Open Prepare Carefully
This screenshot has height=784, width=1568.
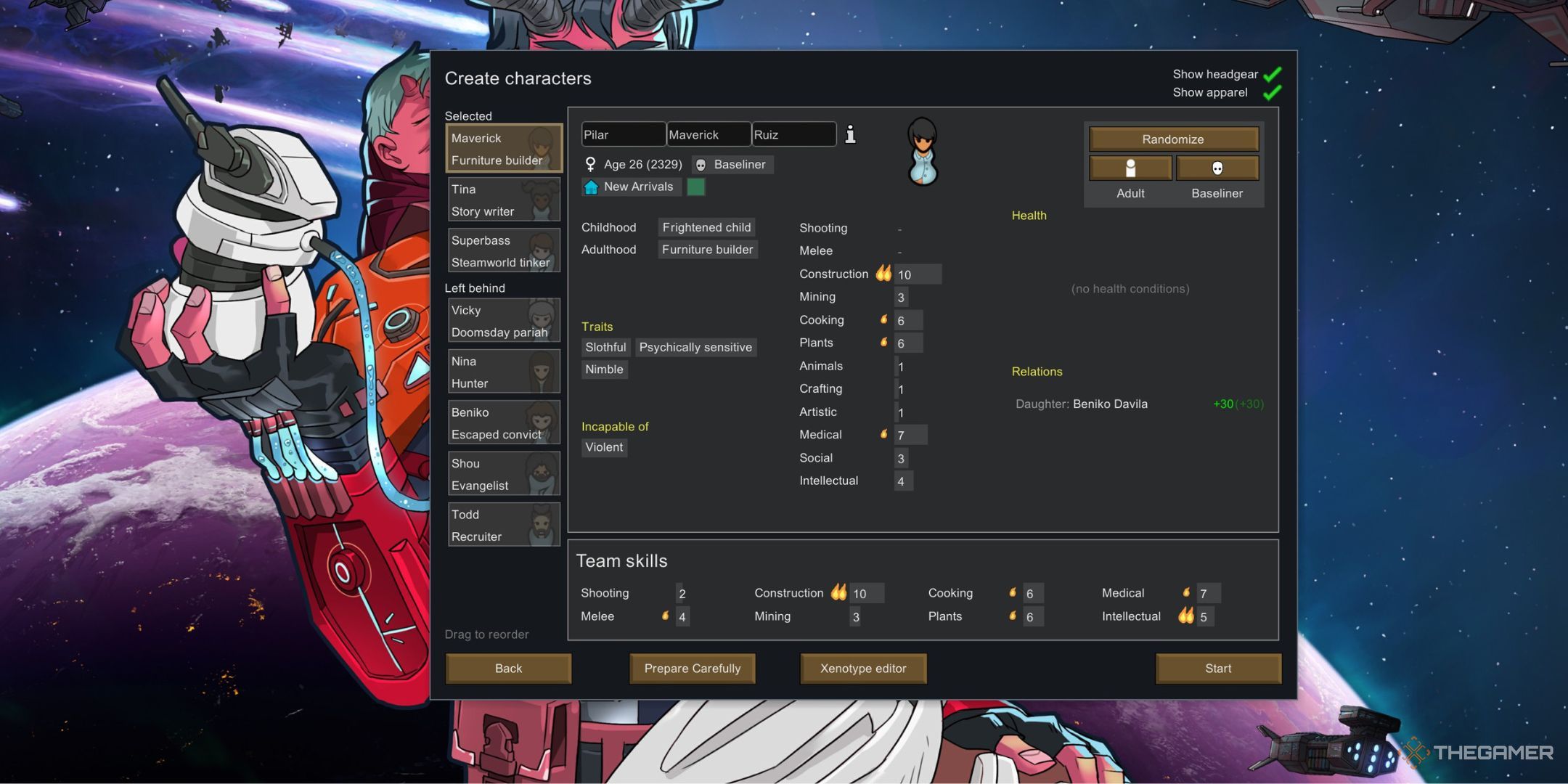[693, 669]
